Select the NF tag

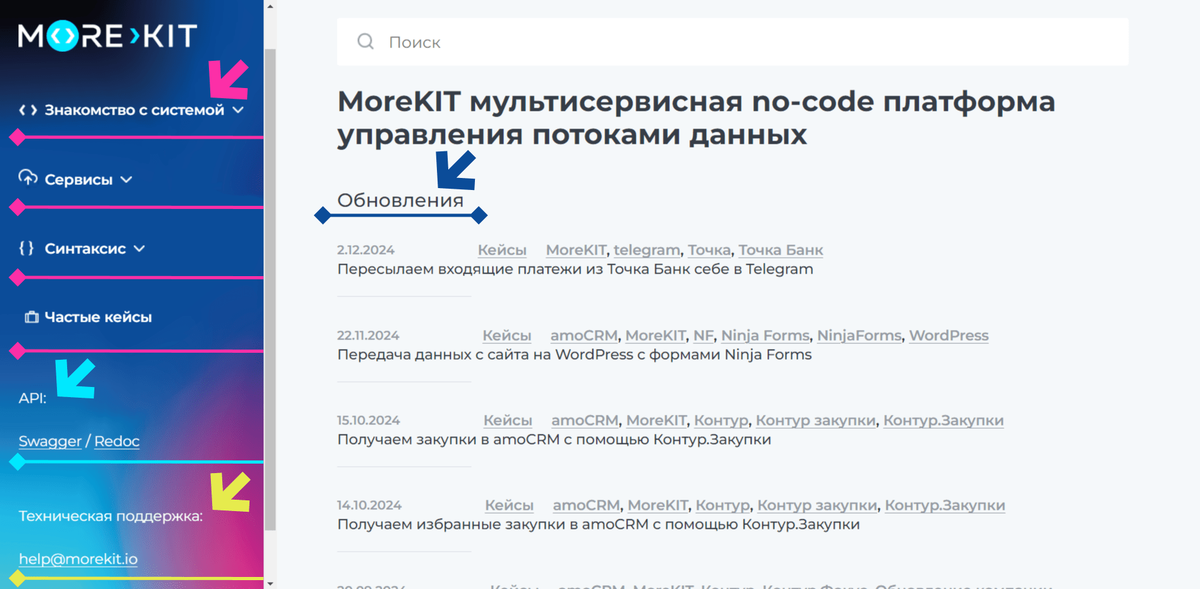704,335
